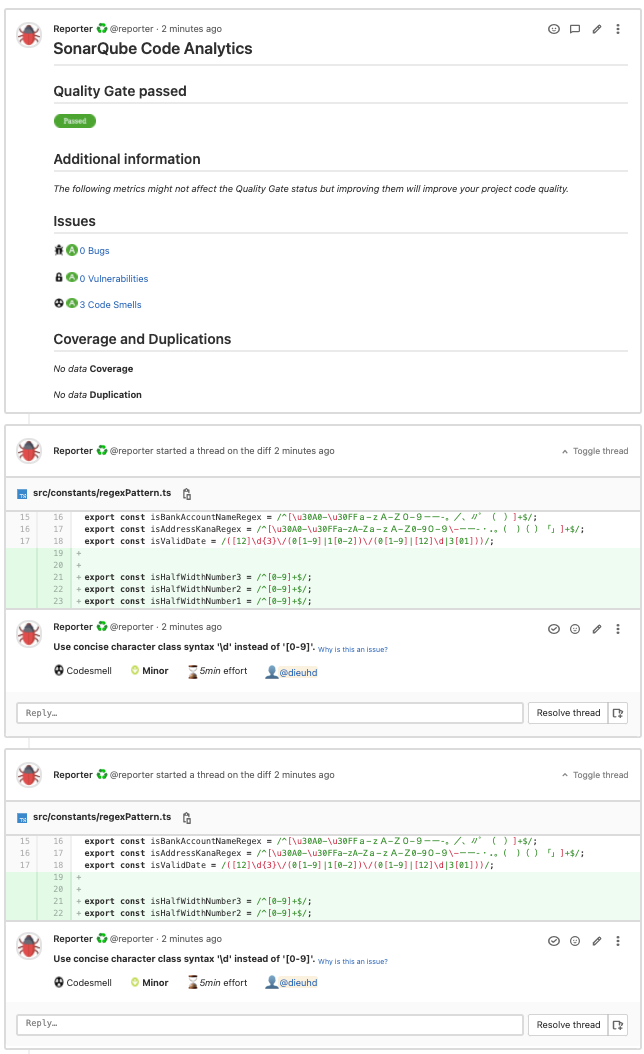644x1054 pixels.
Task: Open regexPattern.ts file link in second thread
Action: pos(102,817)
